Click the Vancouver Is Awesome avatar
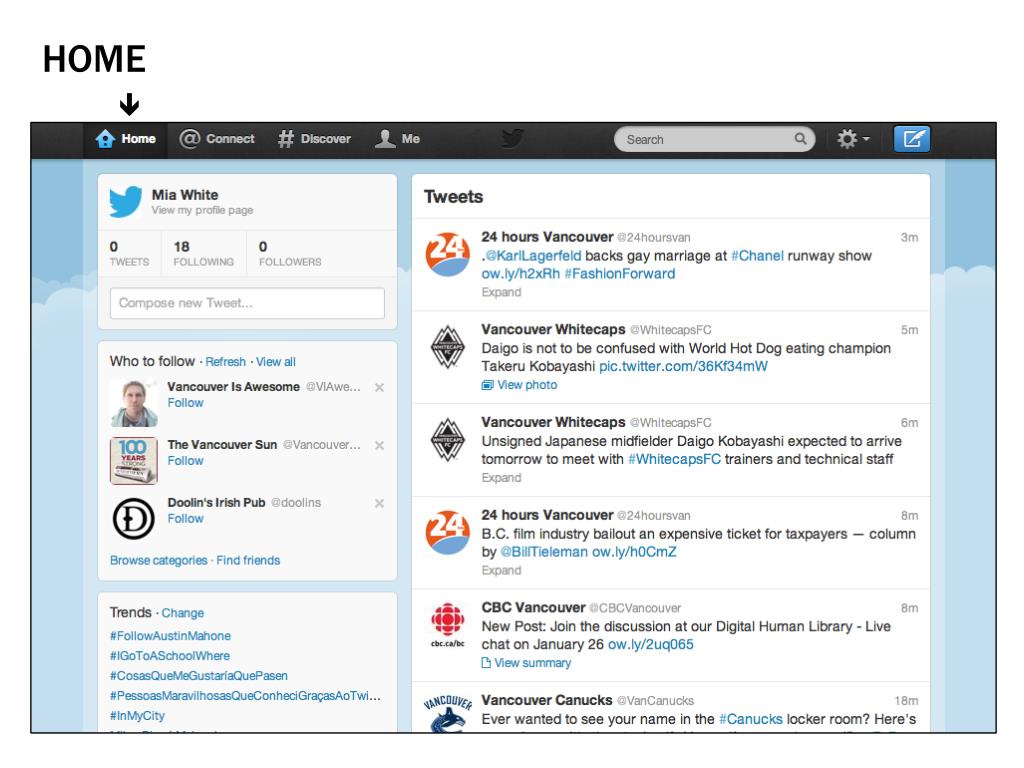 (133, 403)
